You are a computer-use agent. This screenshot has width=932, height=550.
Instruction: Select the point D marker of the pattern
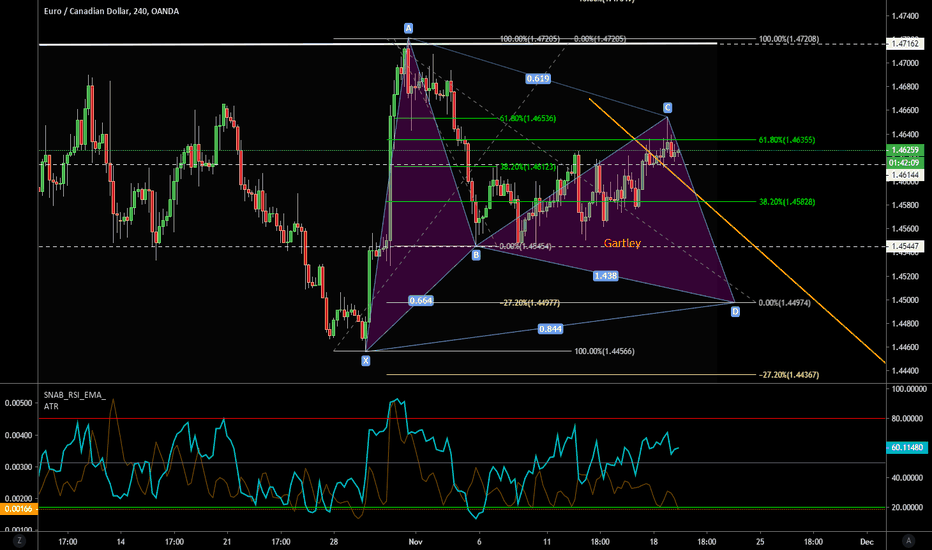tap(735, 312)
